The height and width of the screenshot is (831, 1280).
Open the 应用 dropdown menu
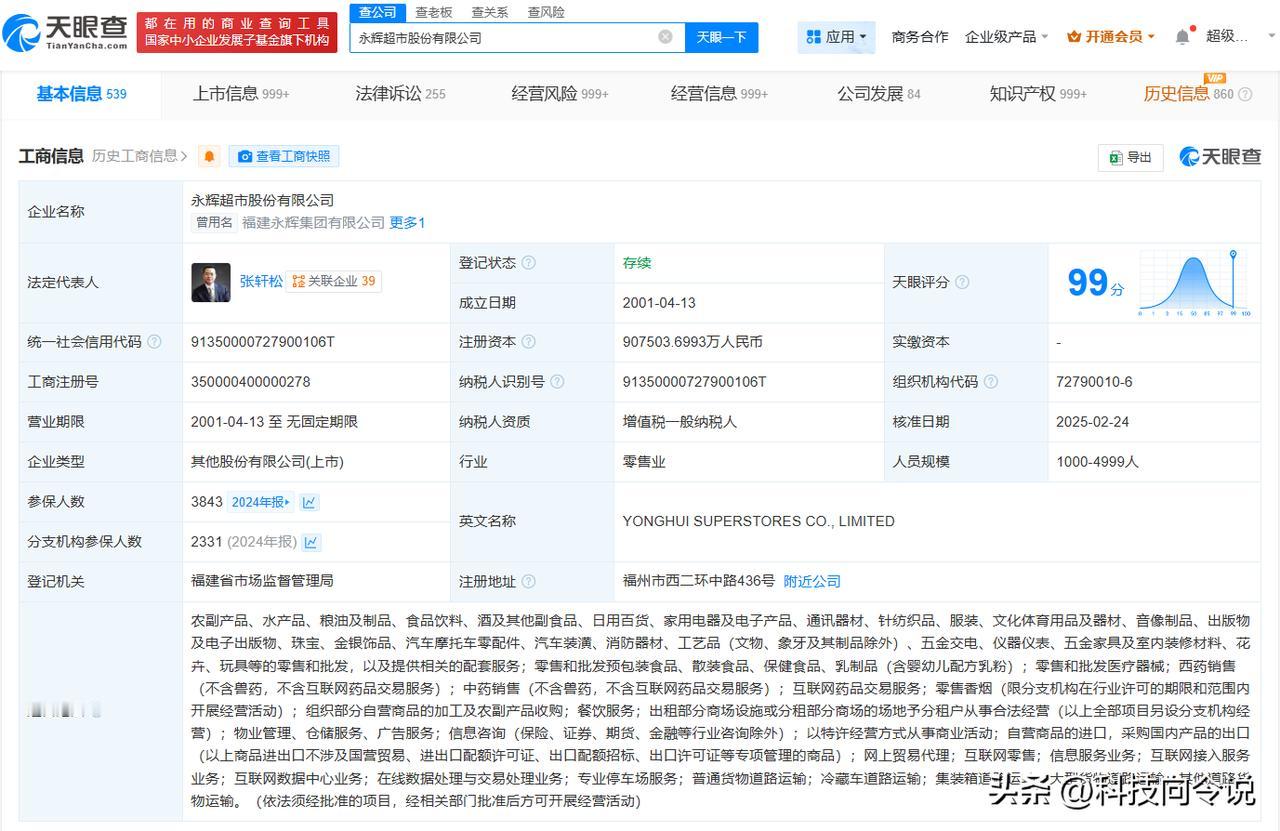pyautogui.click(x=836, y=37)
